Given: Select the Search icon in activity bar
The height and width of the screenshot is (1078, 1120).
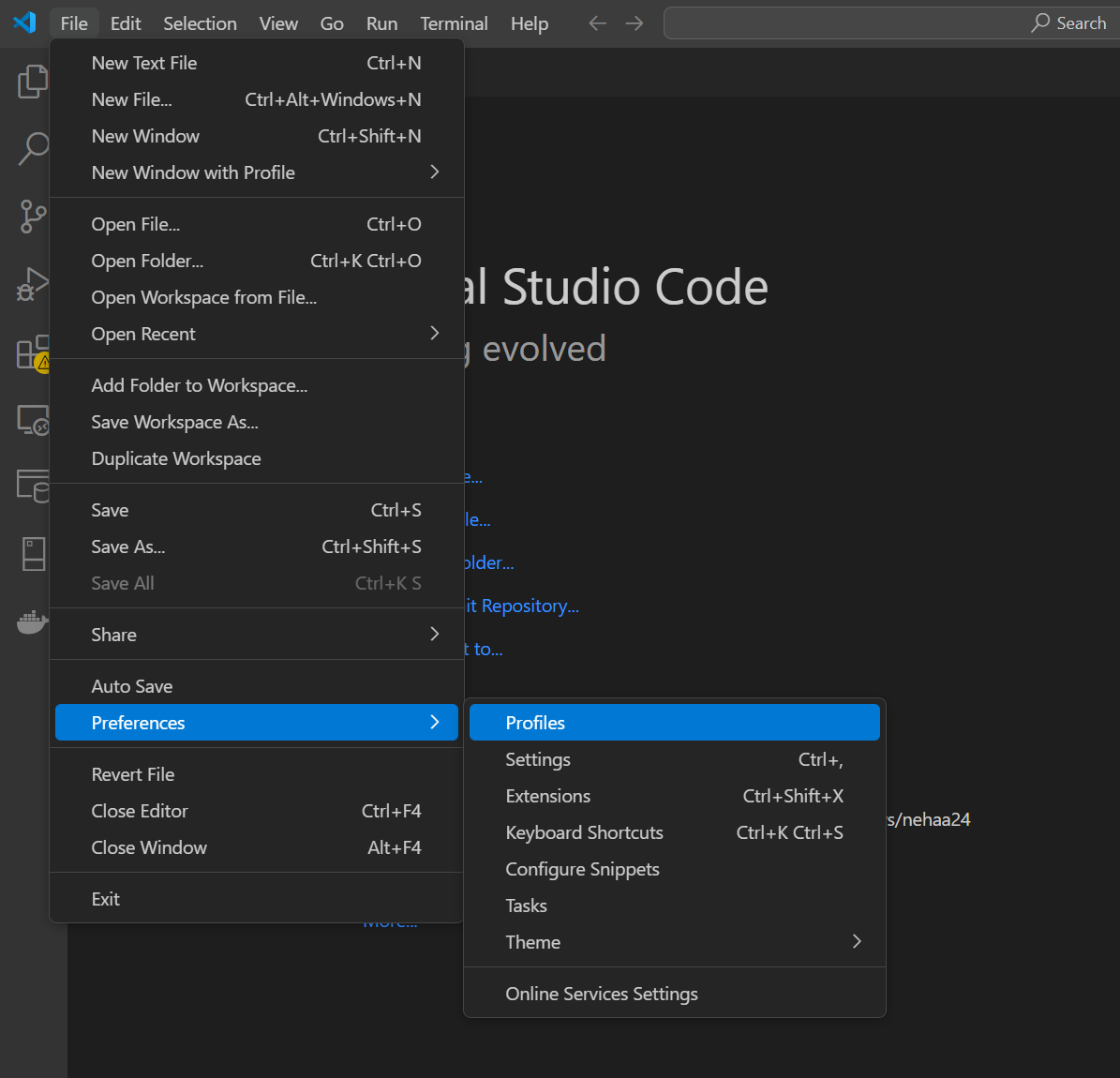Looking at the screenshot, I should 33,148.
